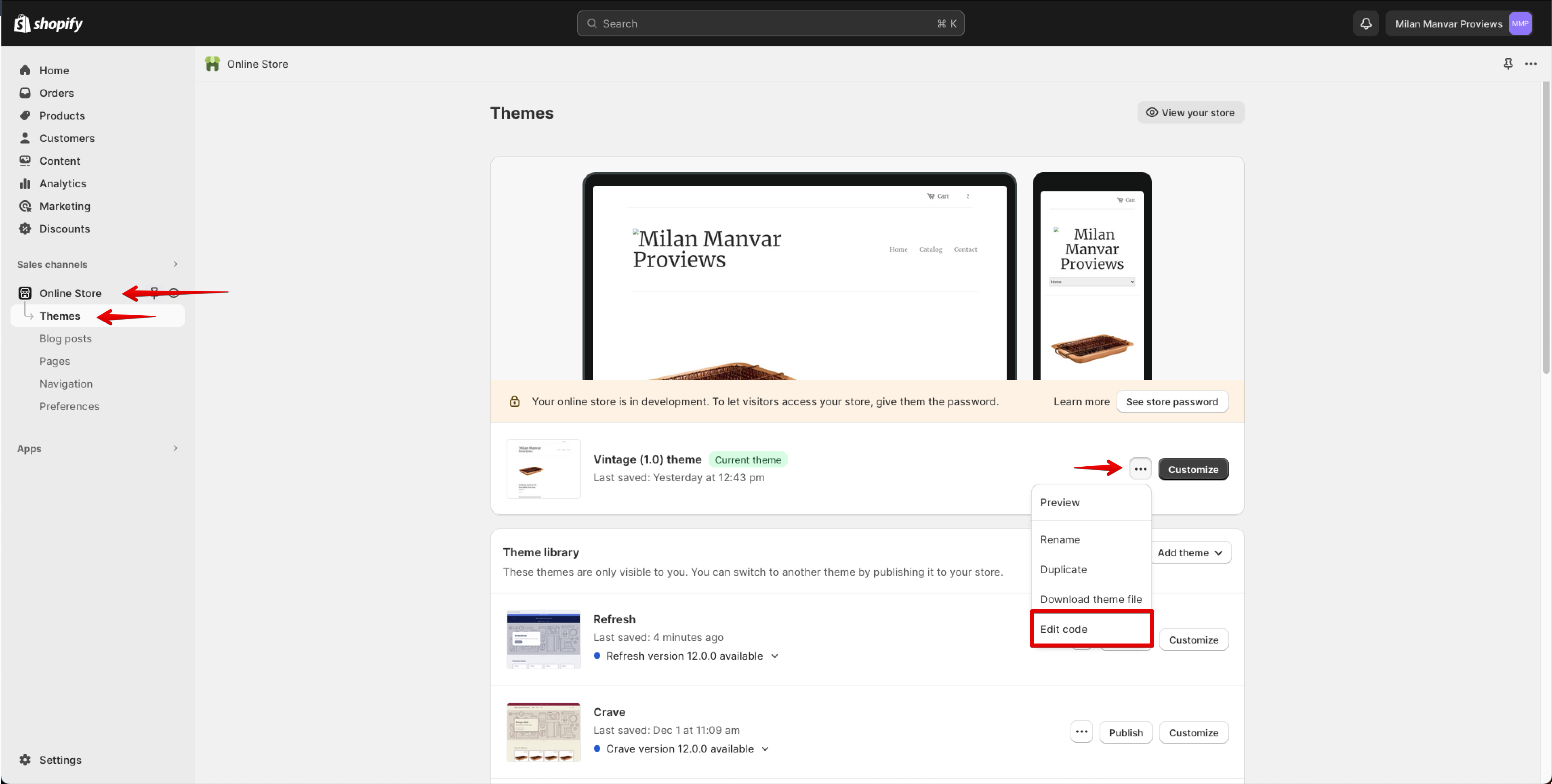Screen dimensions: 1552x784
Task: Select Rename from the theme menu
Action: click(1091, 539)
